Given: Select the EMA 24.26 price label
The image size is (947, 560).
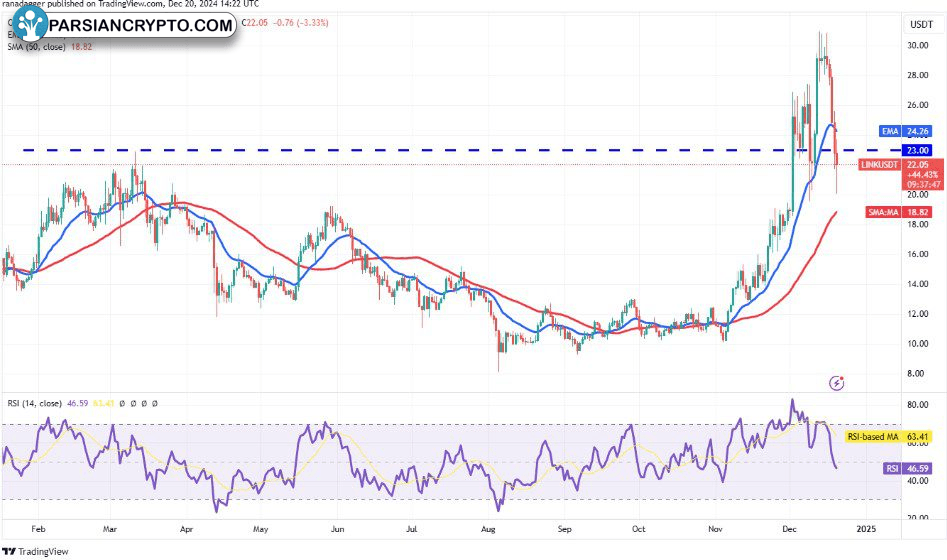Looking at the screenshot, I should [905, 131].
